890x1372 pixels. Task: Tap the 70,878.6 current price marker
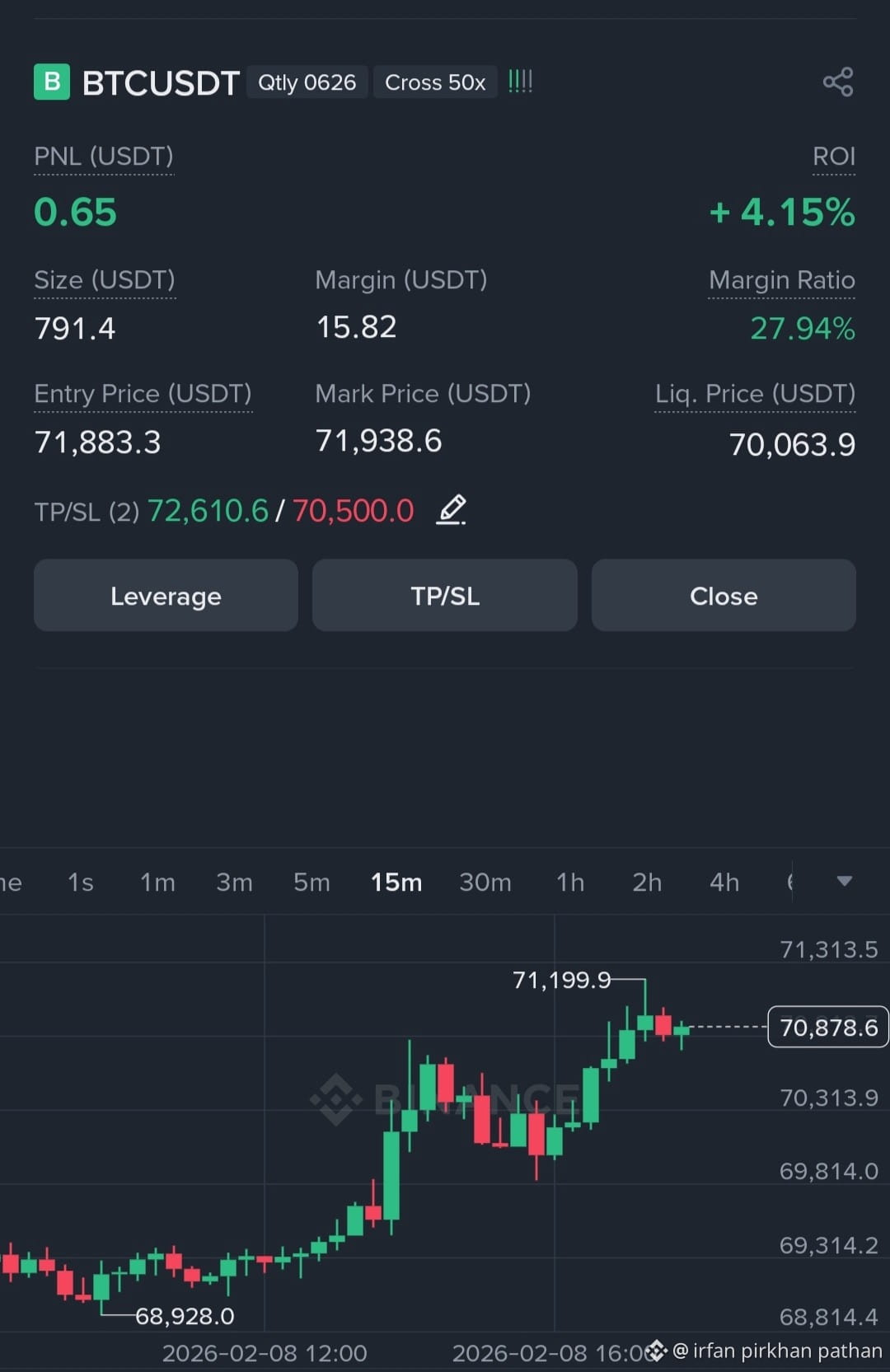coord(828,1028)
